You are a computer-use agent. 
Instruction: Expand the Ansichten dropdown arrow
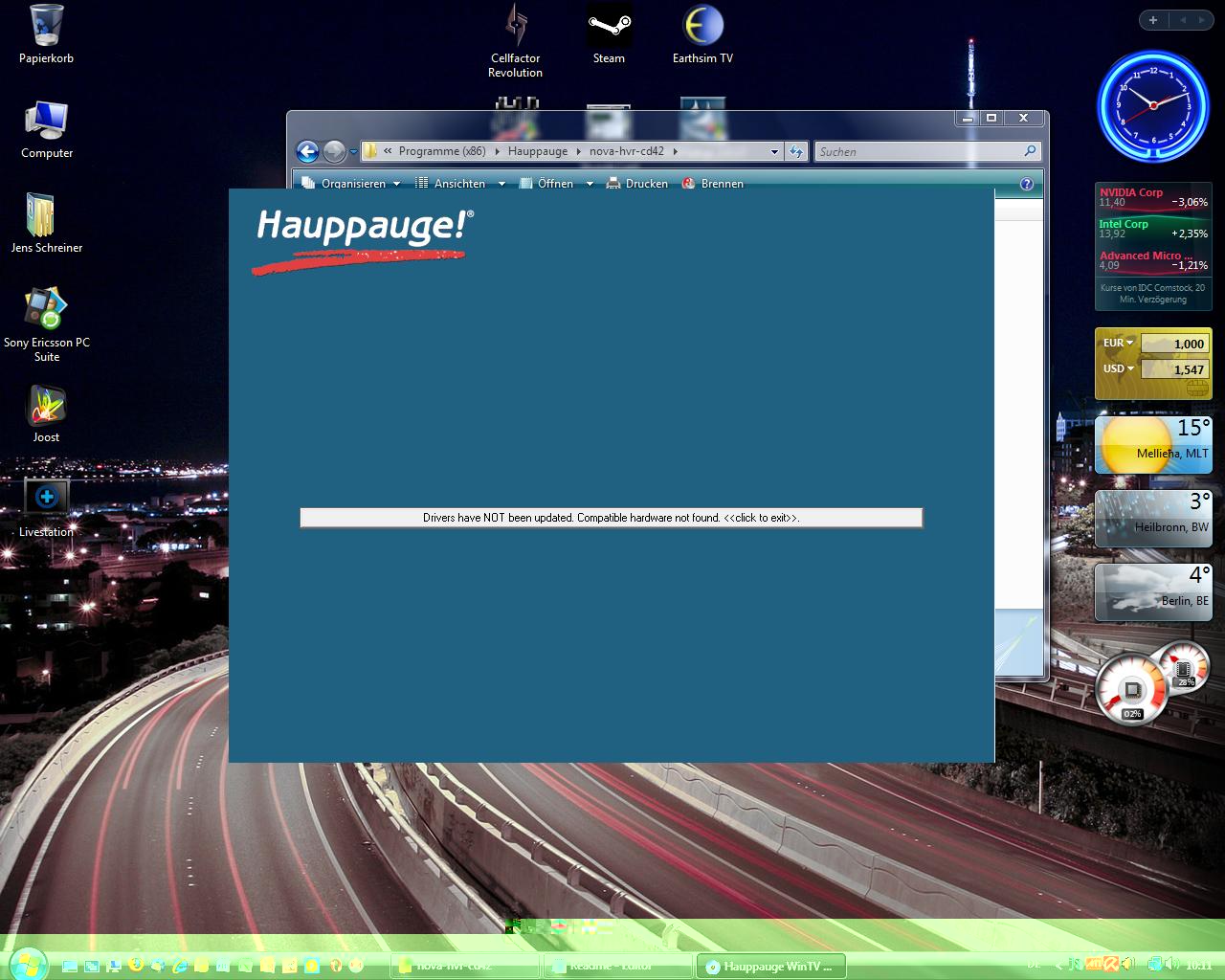[x=501, y=184]
